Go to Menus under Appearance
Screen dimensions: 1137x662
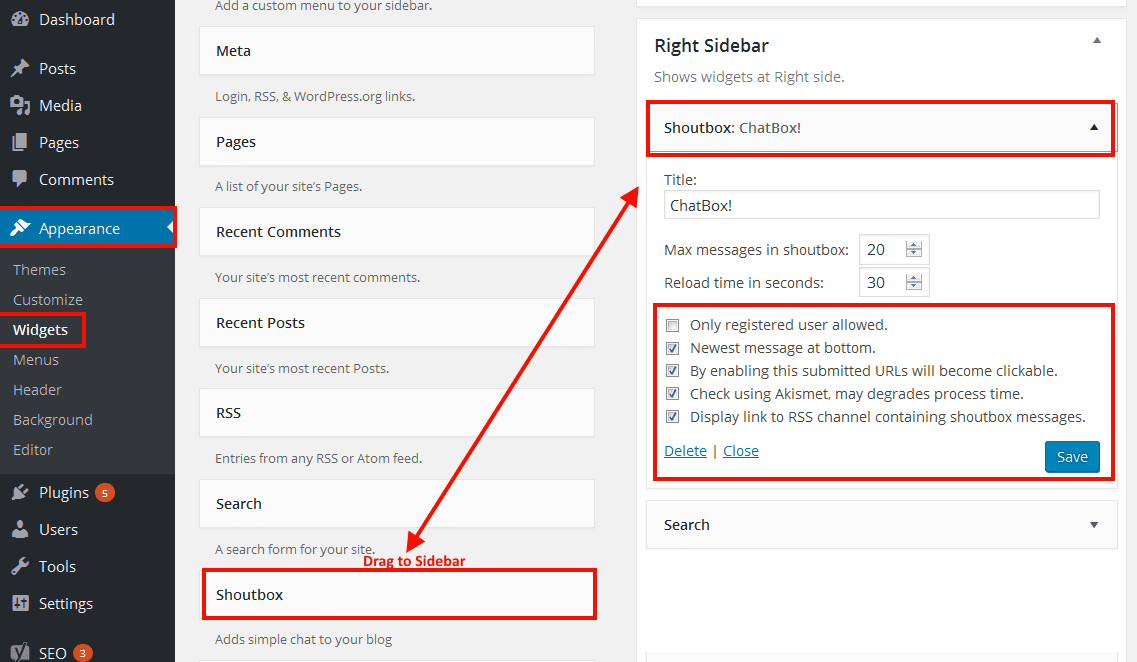coord(36,360)
